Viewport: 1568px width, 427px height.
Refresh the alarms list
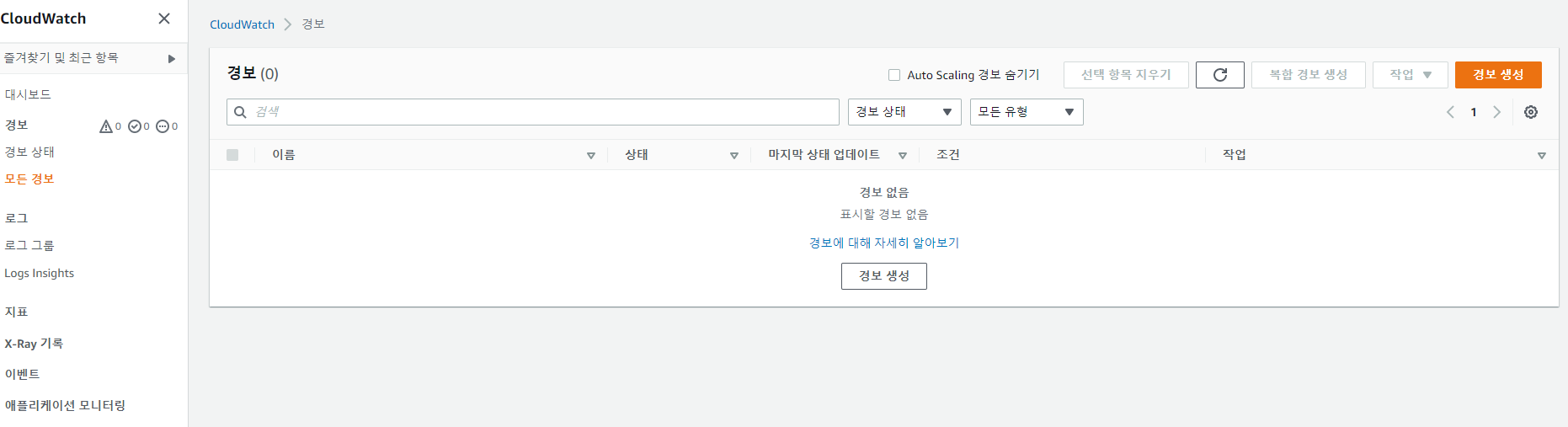(1220, 75)
